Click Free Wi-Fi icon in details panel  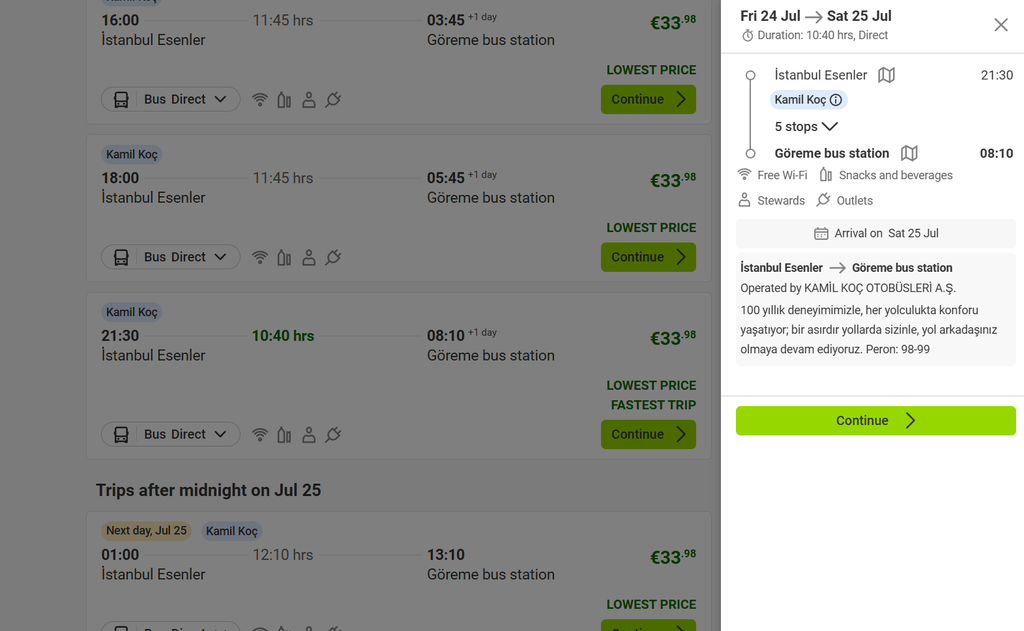pyautogui.click(x=744, y=174)
